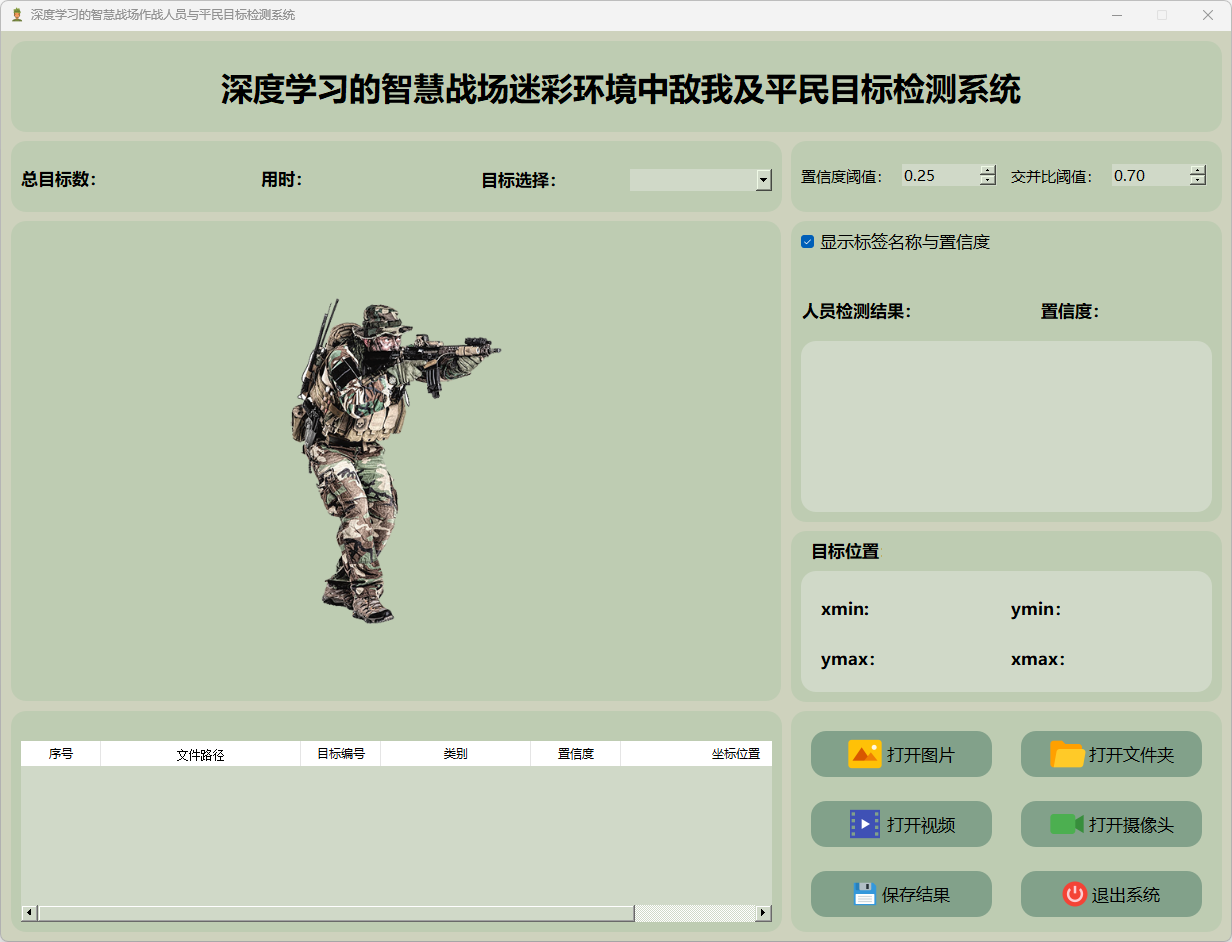Increase 交并比阈值 with the up arrow
The height and width of the screenshot is (942, 1232).
pyautogui.click(x=1198, y=170)
